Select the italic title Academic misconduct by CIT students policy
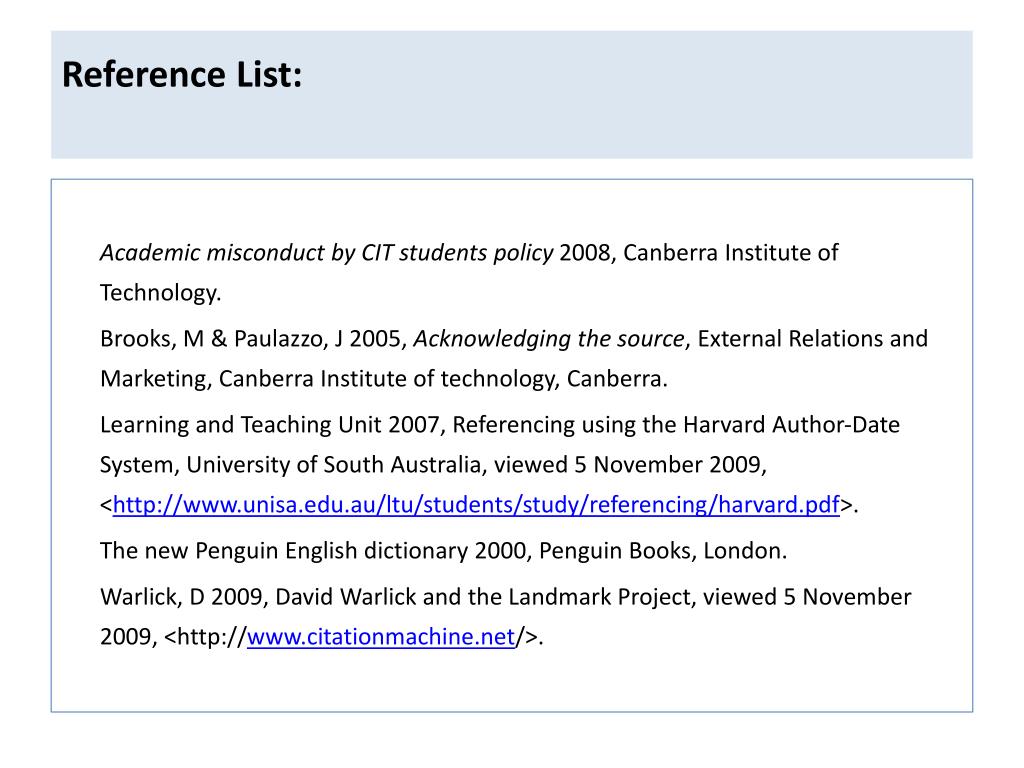 pyautogui.click(x=327, y=253)
